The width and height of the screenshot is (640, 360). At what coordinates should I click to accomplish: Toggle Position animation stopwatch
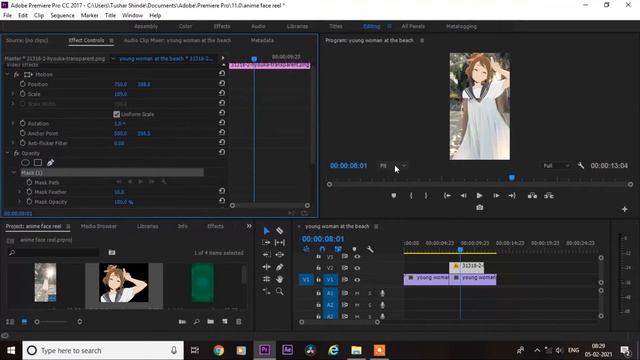point(22,84)
